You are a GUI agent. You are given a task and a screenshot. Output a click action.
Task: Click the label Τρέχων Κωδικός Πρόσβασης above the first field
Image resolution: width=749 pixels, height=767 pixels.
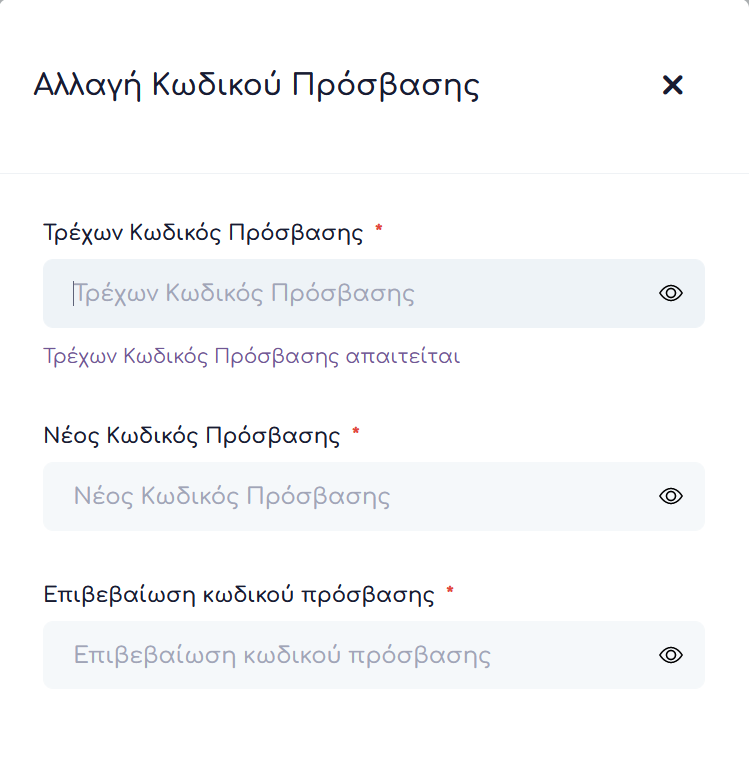(x=203, y=233)
